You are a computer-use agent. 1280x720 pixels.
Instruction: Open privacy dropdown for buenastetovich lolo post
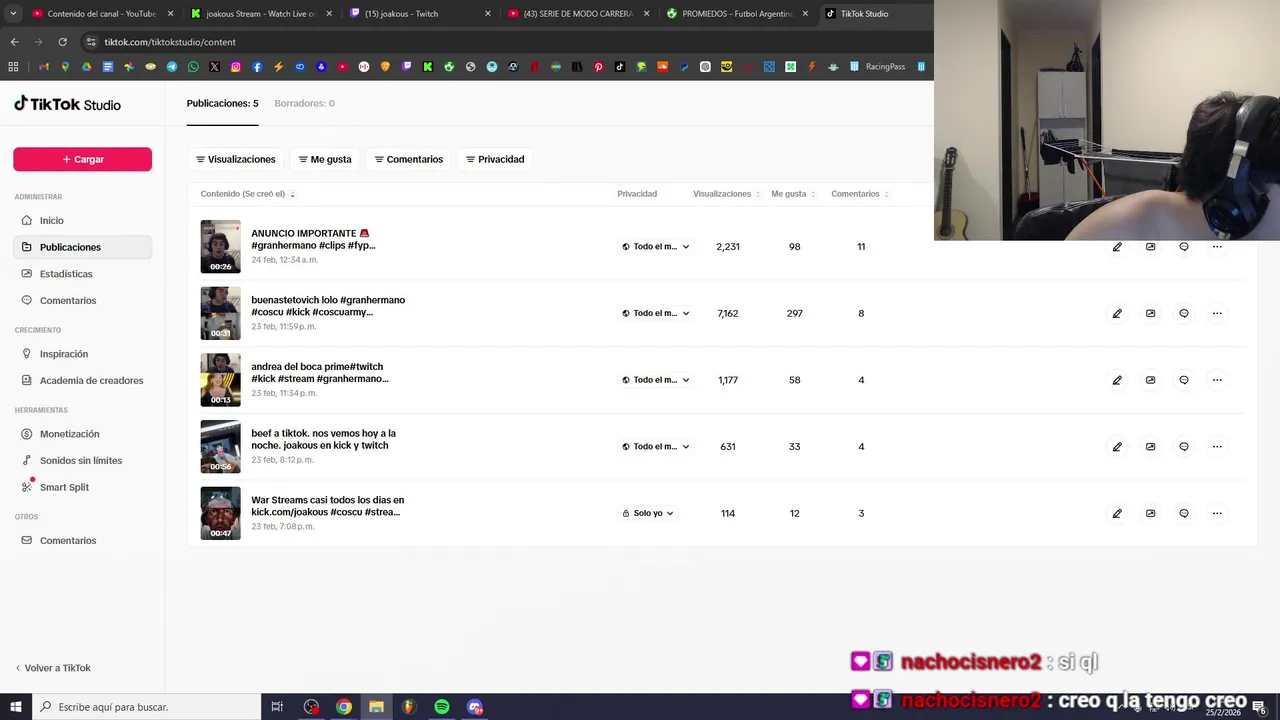pos(656,313)
